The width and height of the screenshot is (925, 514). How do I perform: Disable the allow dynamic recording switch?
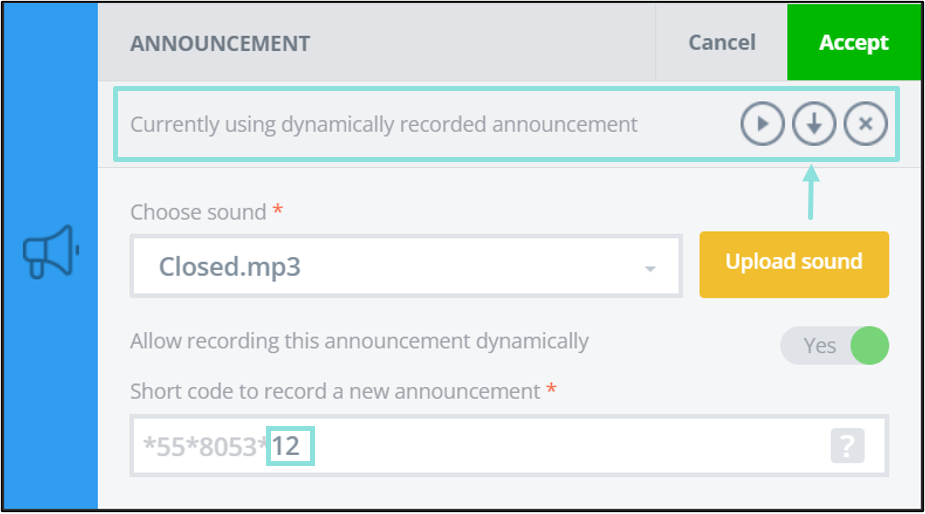point(834,345)
